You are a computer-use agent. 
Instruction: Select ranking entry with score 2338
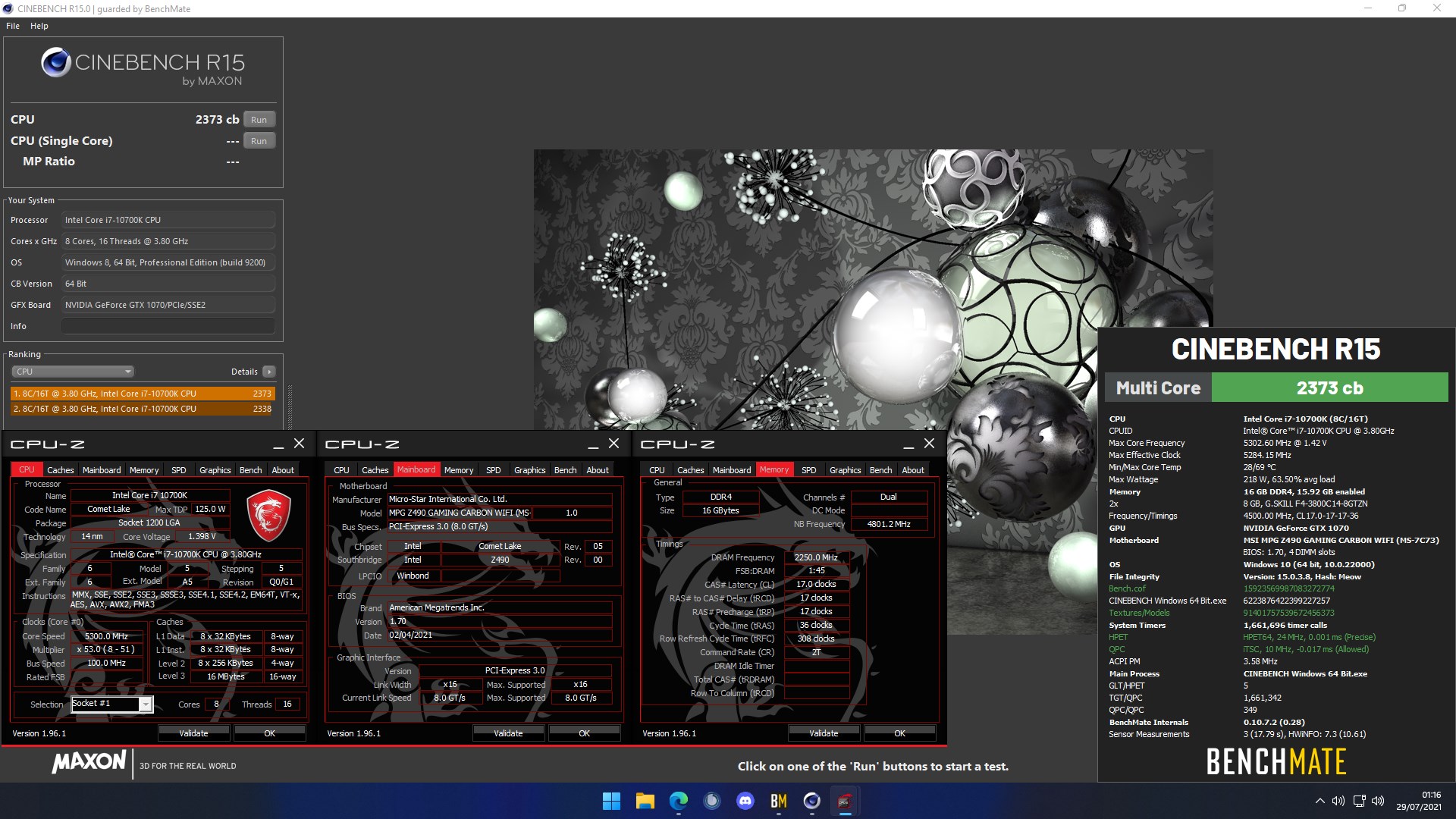point(143,409)
